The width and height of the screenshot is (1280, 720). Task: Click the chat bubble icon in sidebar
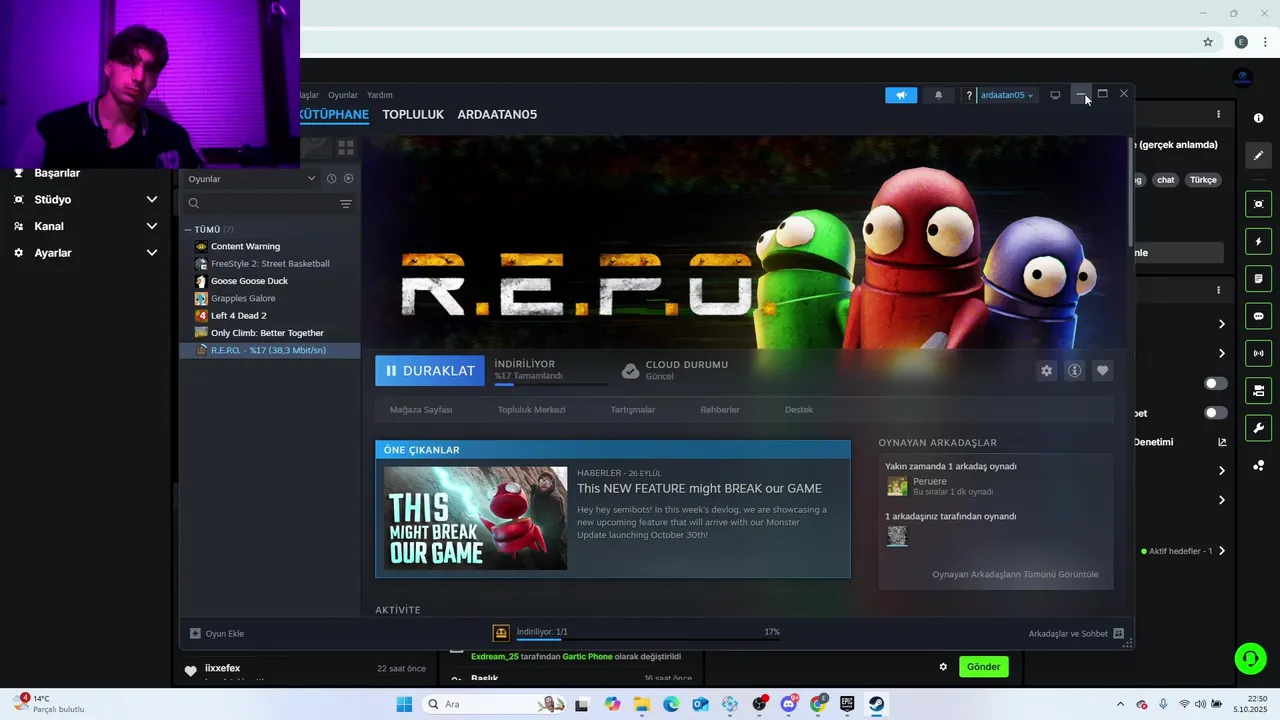click(1258, 316)
